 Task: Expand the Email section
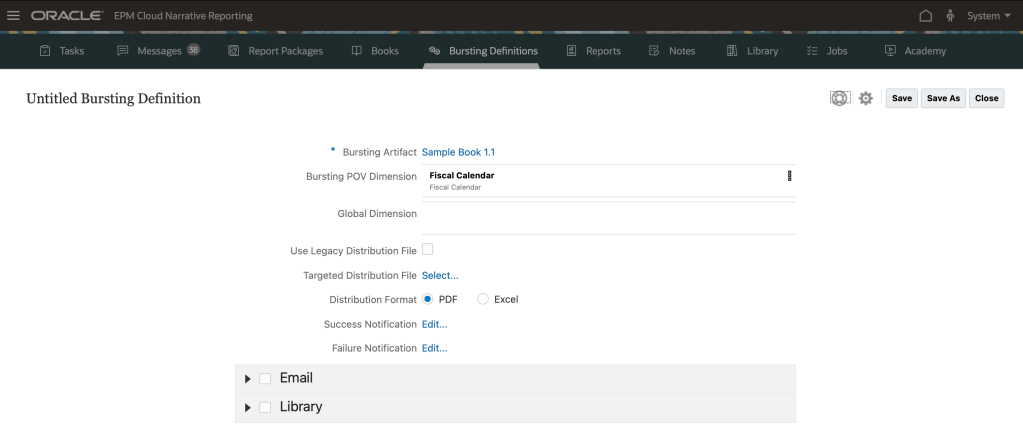[x=248, y=379]
